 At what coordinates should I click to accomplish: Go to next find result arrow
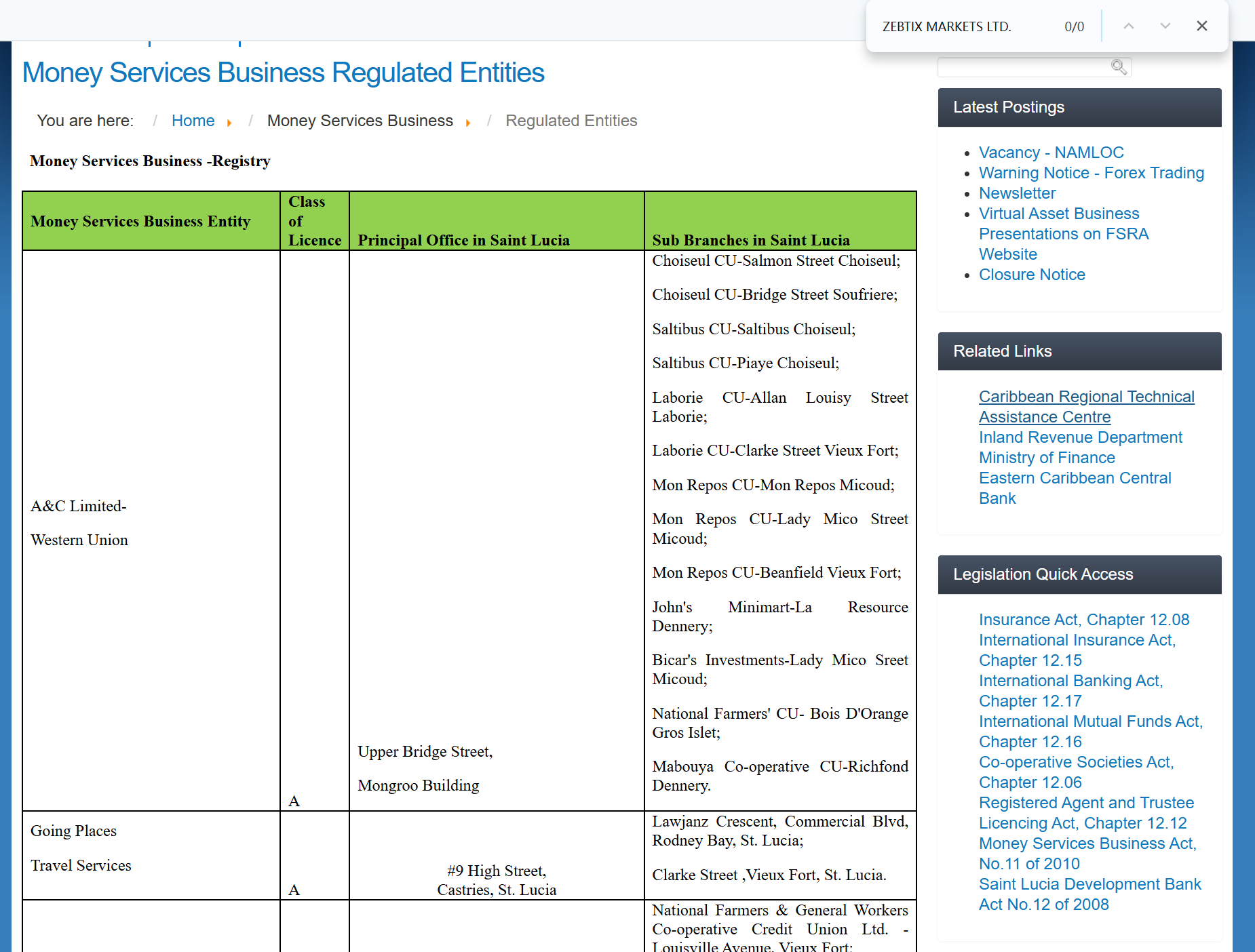(x=1165, y=26)
